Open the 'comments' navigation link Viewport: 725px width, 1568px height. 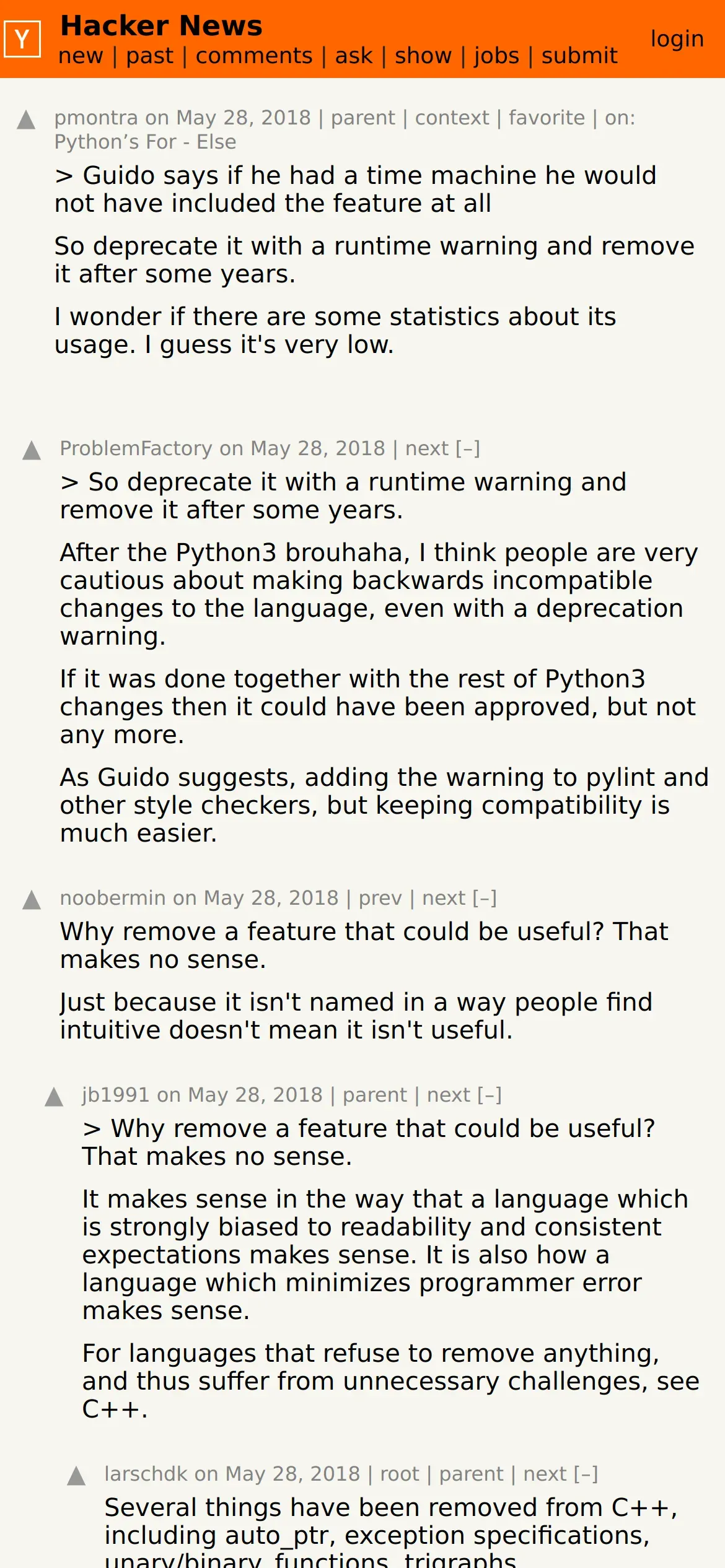point(254,56)
